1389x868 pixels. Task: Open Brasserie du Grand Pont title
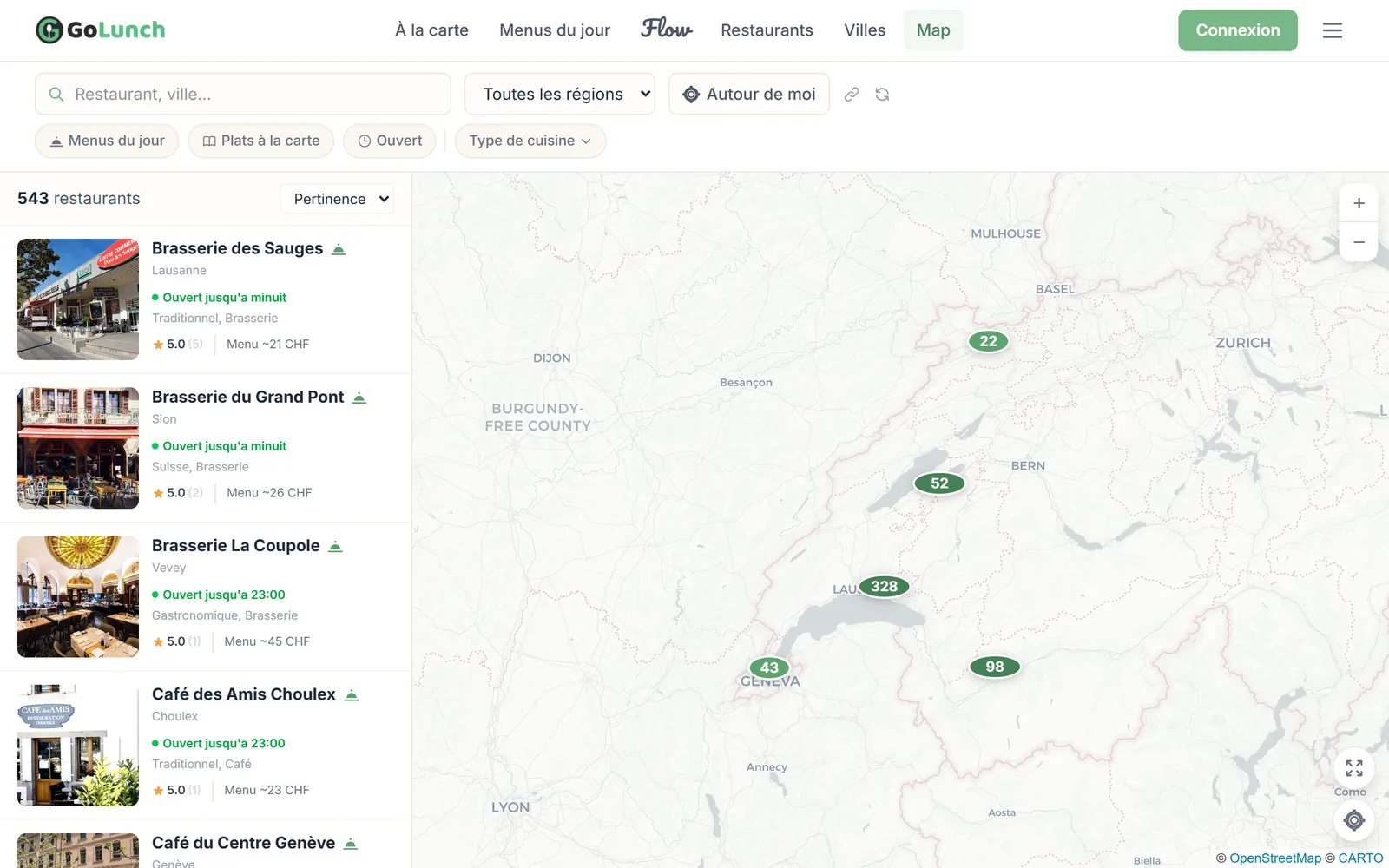tap(247, 397)
